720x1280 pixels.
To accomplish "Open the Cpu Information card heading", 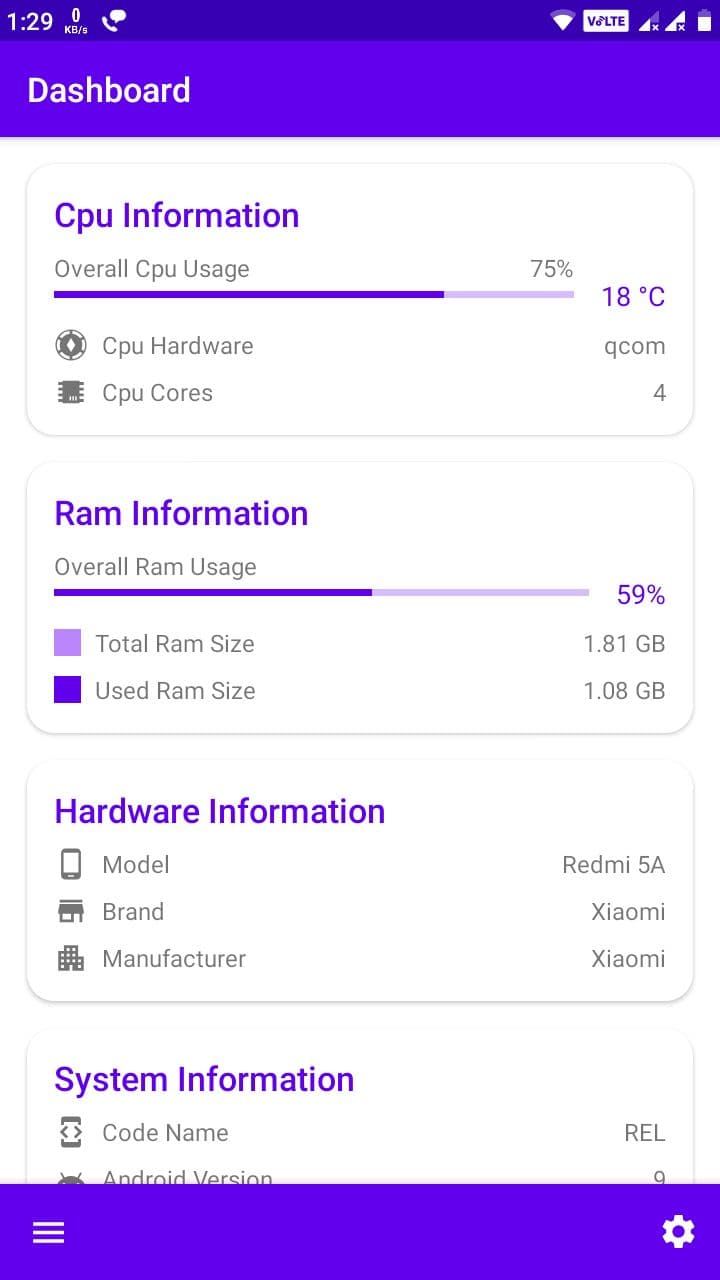I will [177, 216].
